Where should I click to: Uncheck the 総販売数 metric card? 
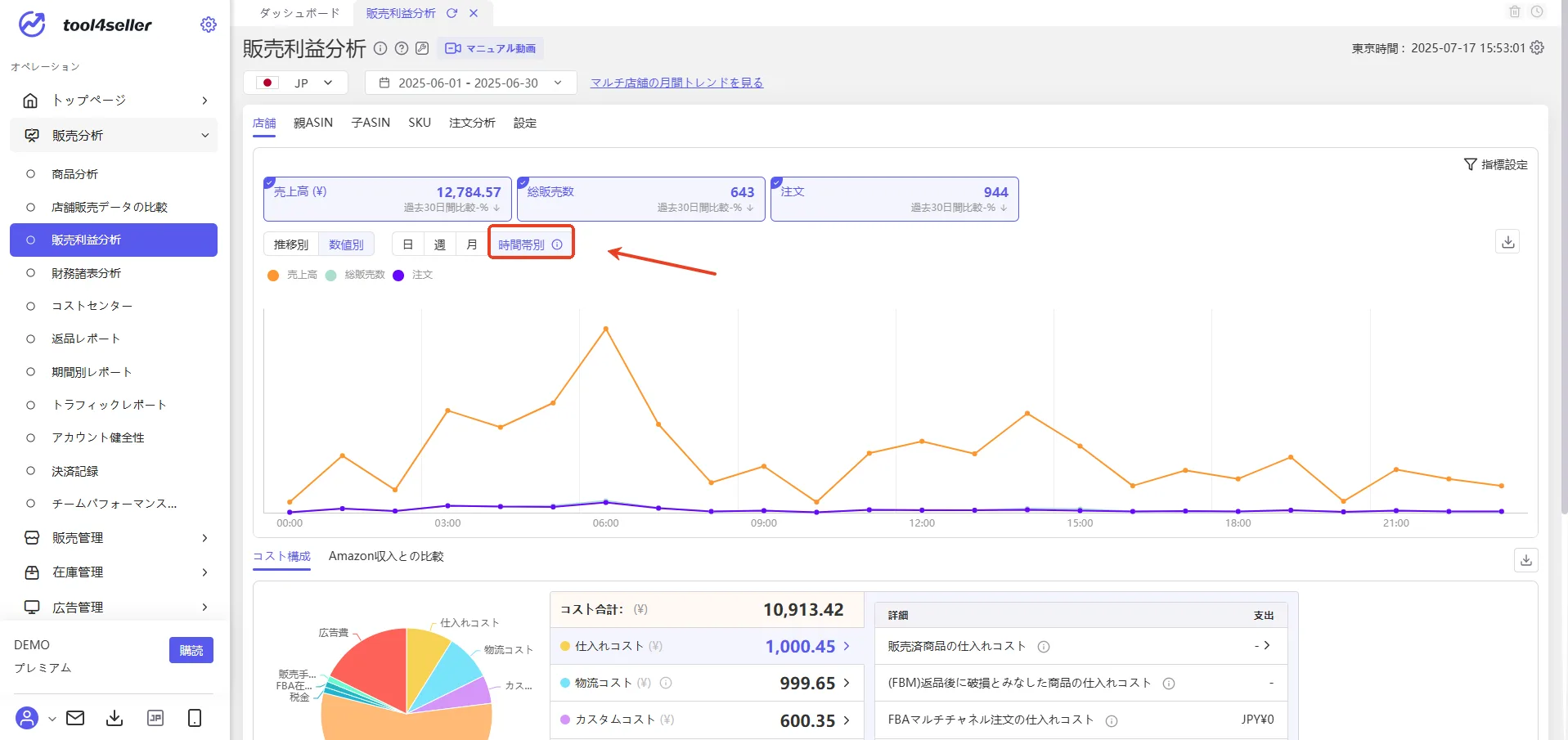(523, 182)
